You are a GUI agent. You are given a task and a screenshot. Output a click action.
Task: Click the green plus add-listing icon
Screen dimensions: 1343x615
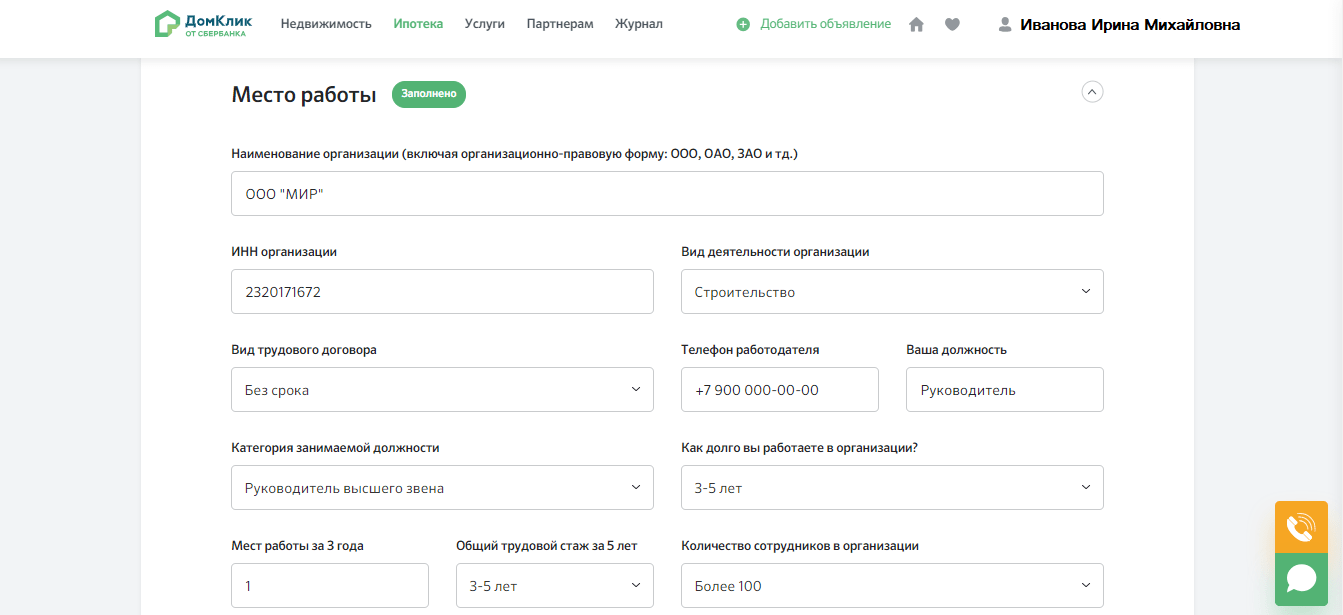743,24
